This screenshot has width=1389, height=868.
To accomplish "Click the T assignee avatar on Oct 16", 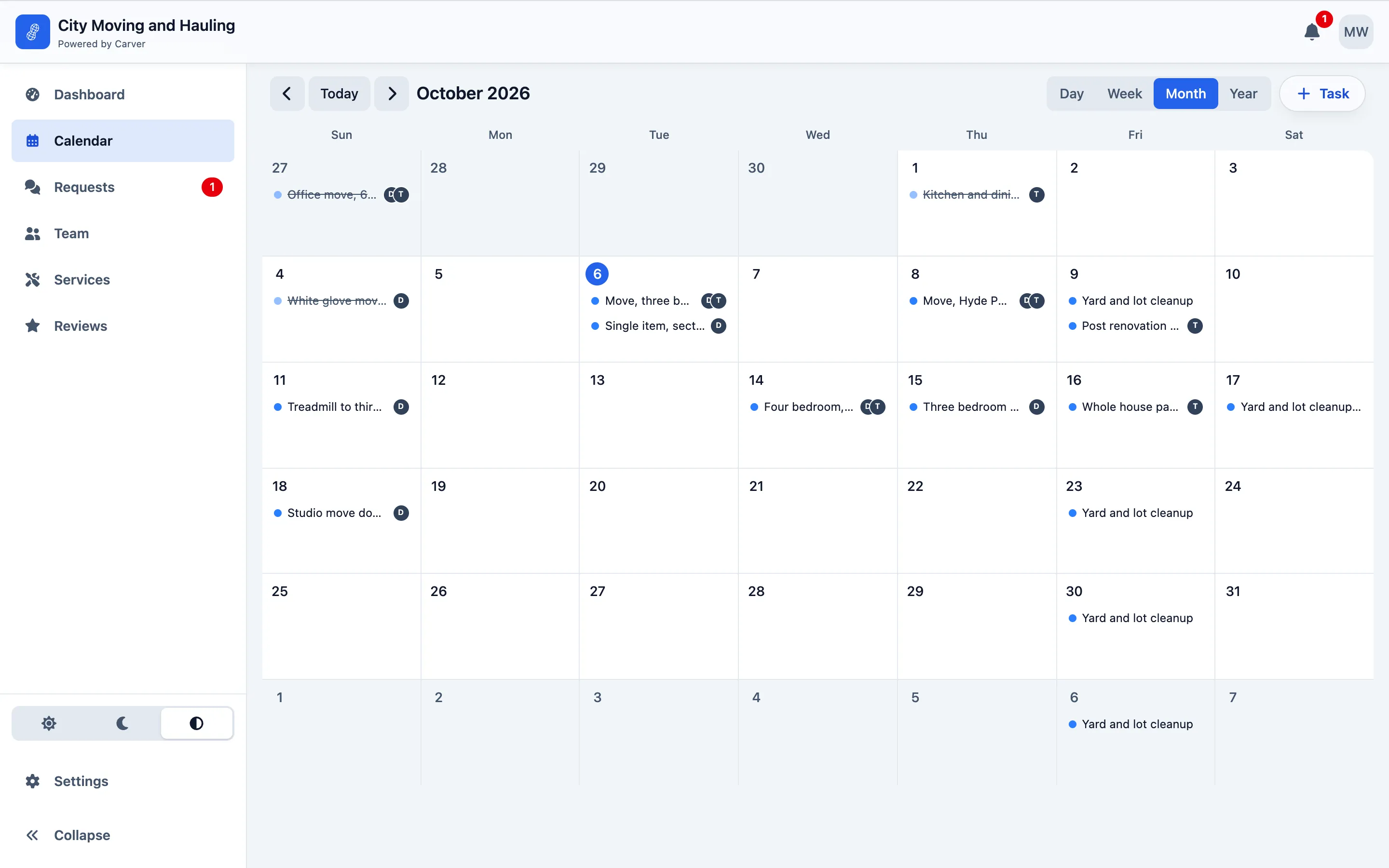I will click(x=1195, y=407).
